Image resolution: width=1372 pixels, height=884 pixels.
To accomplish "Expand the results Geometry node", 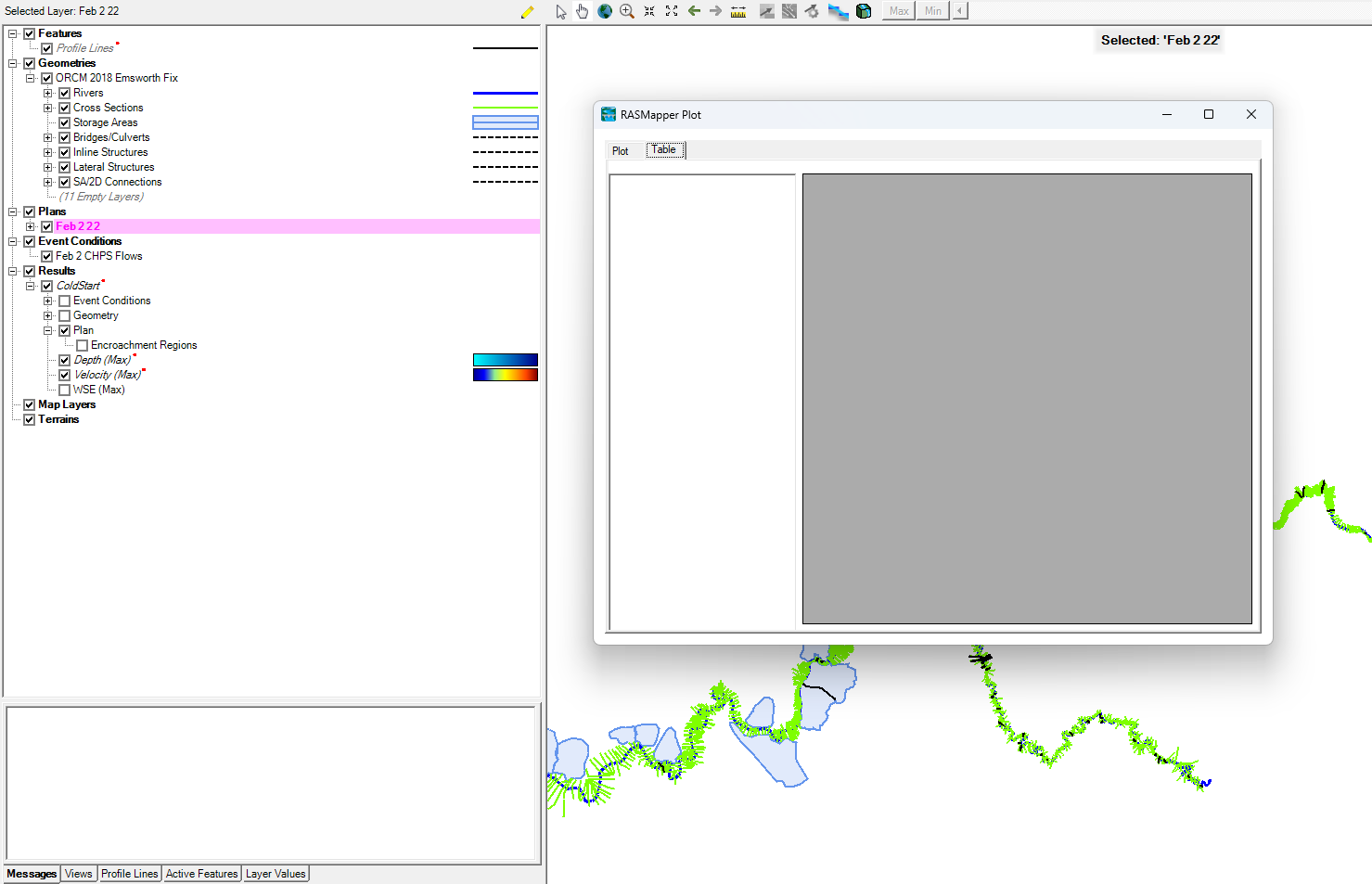I will 48,315.
